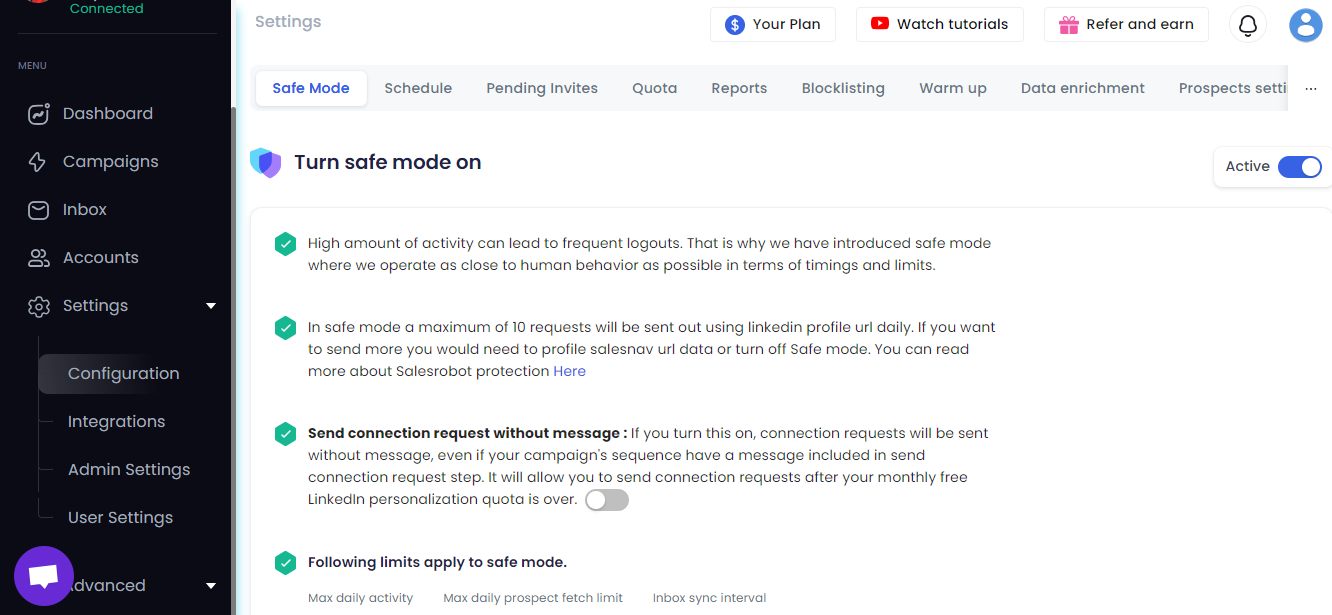This screenshot has height=615, width=1332.
Task: Switch to the Schedule tab
Action: pos(418,88)
